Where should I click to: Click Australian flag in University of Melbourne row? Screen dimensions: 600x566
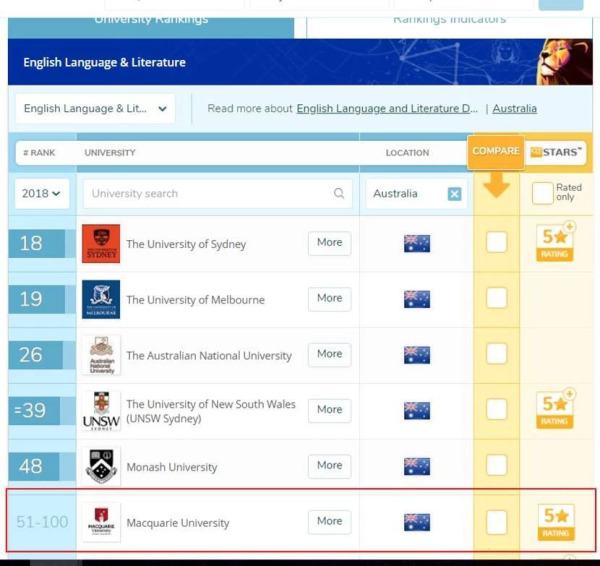click(x=417, y=299)
